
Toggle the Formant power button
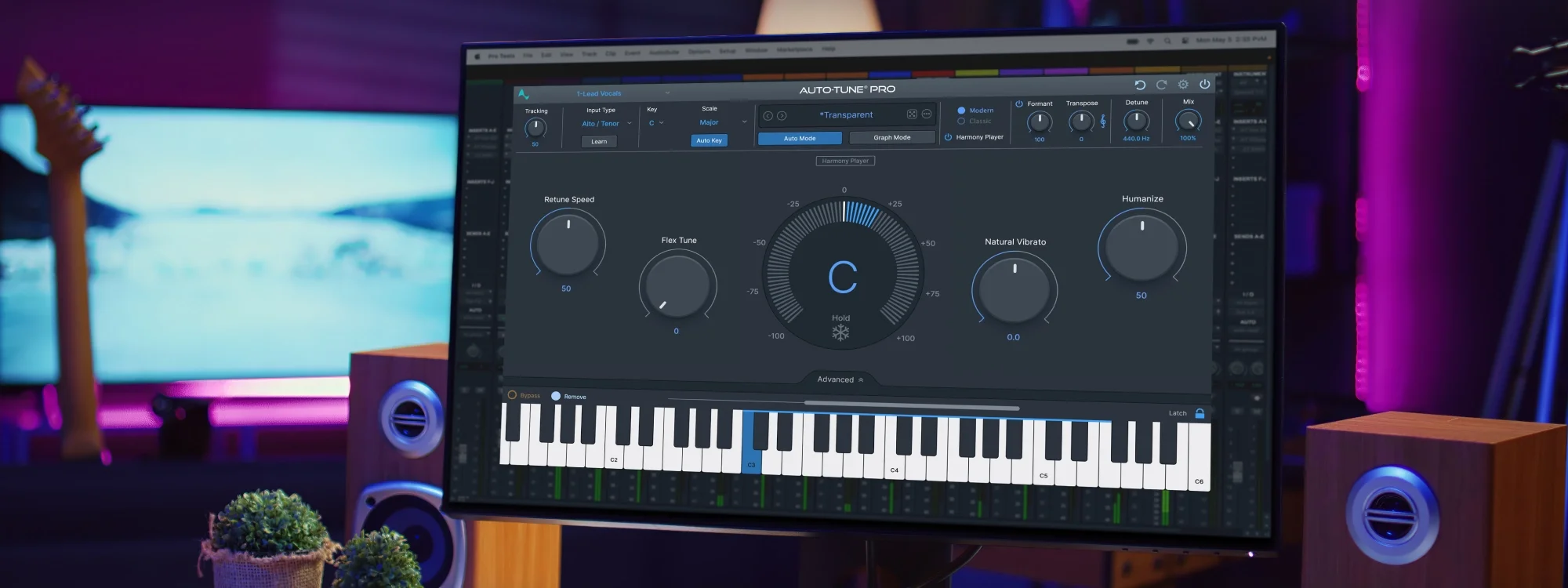(x=1019, y=103)
